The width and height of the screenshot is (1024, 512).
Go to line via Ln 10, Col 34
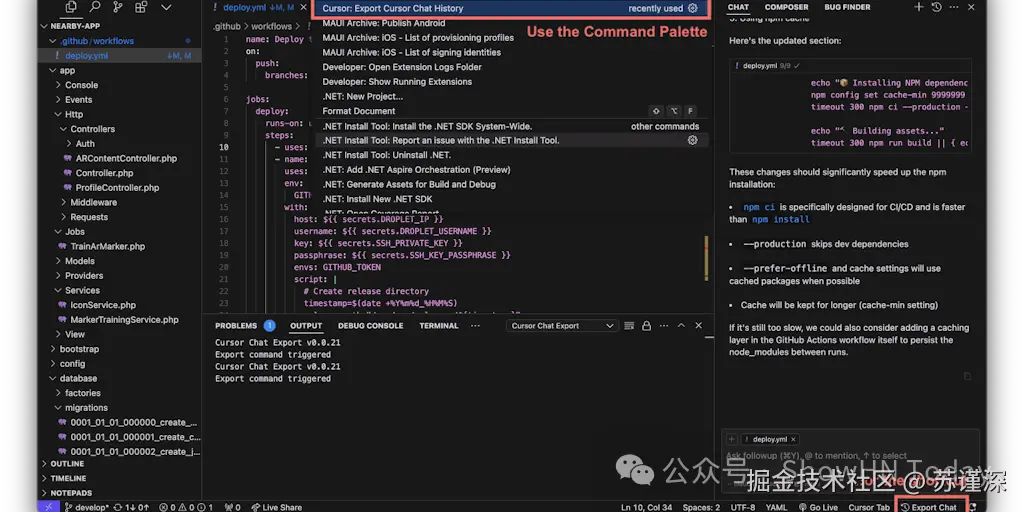point(647,507)
